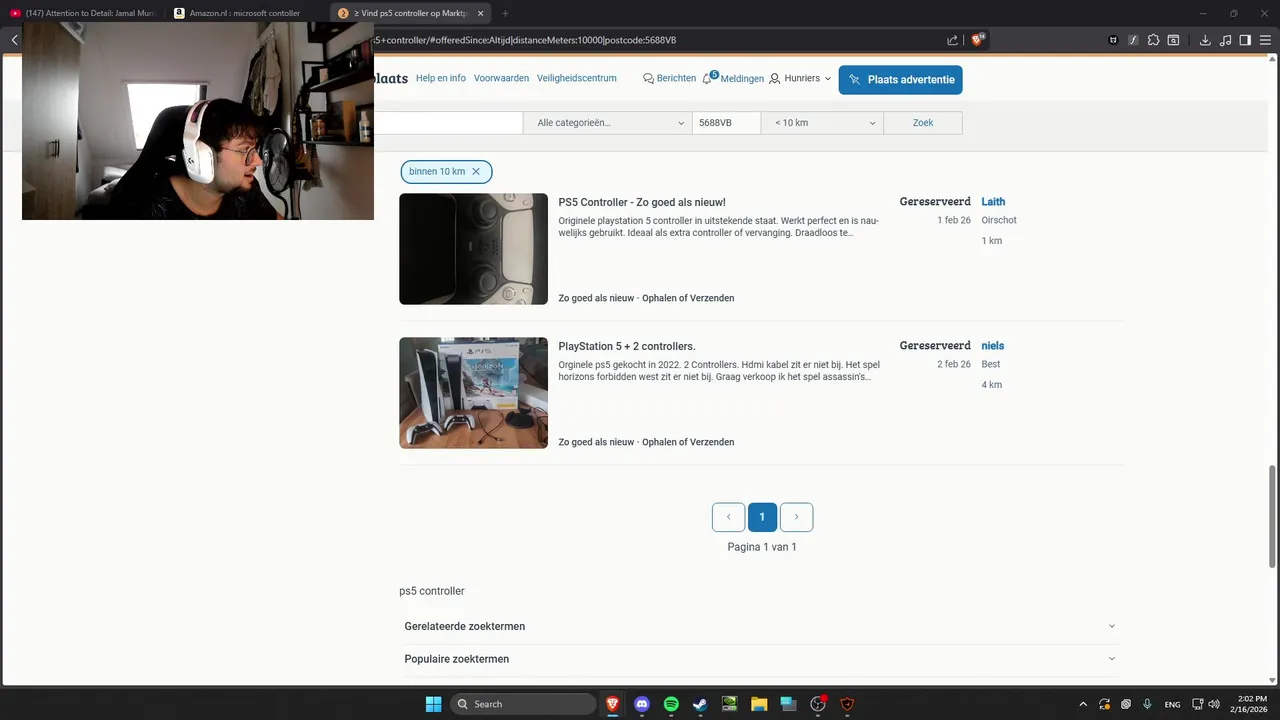The height and width of the screenshot is (720, 1280).
Task: Toggle the browser sidebar panel icon
Action: point(1245,40)
